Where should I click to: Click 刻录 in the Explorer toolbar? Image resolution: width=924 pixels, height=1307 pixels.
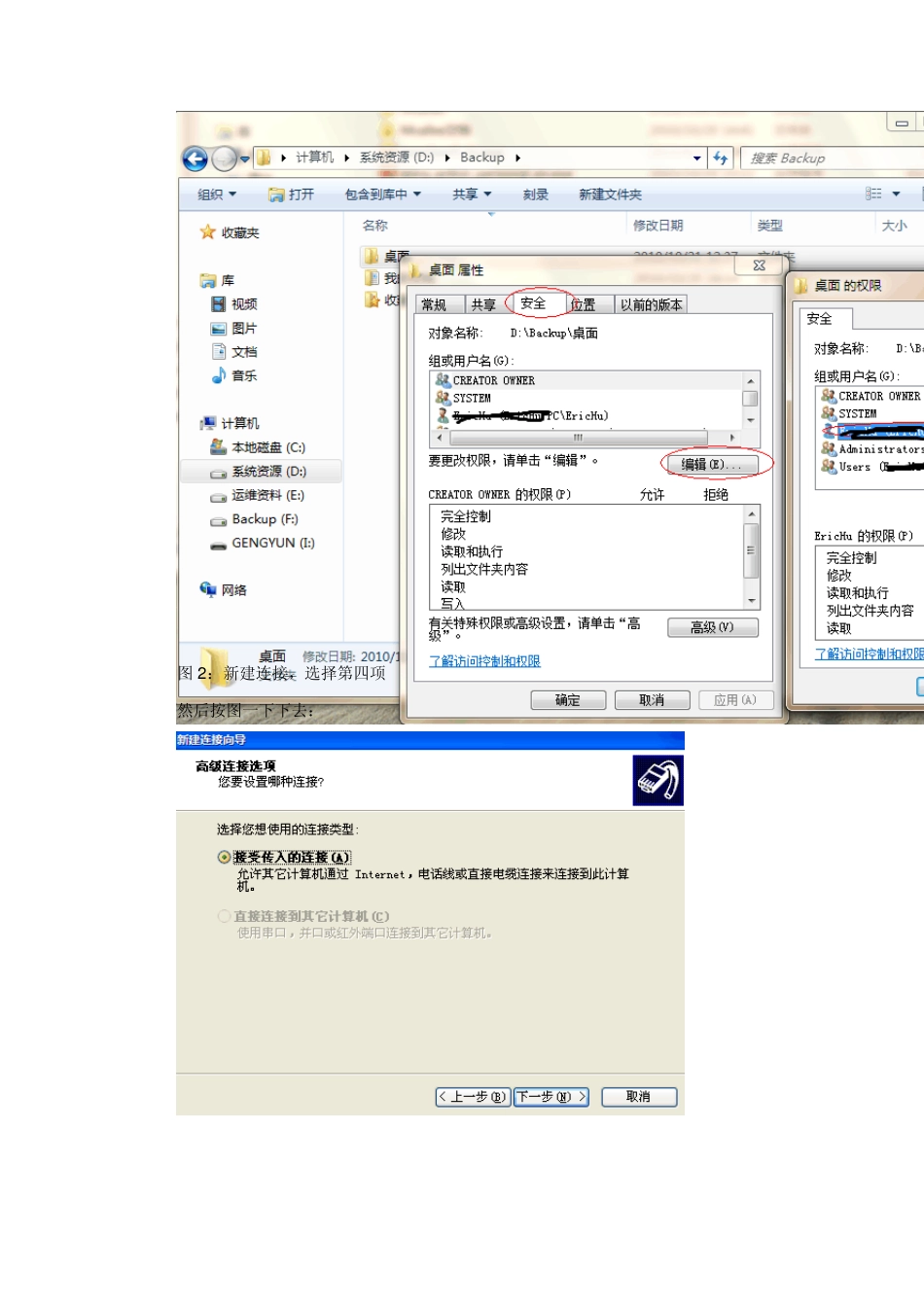pos(536,194)
